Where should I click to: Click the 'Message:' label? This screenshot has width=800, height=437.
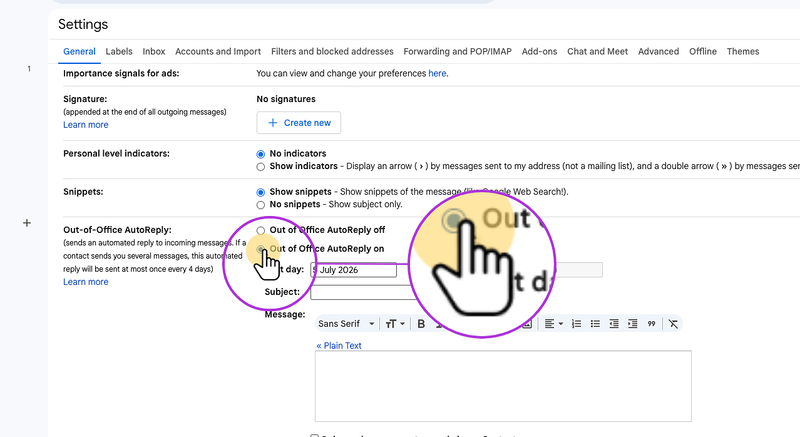(285, 315)
